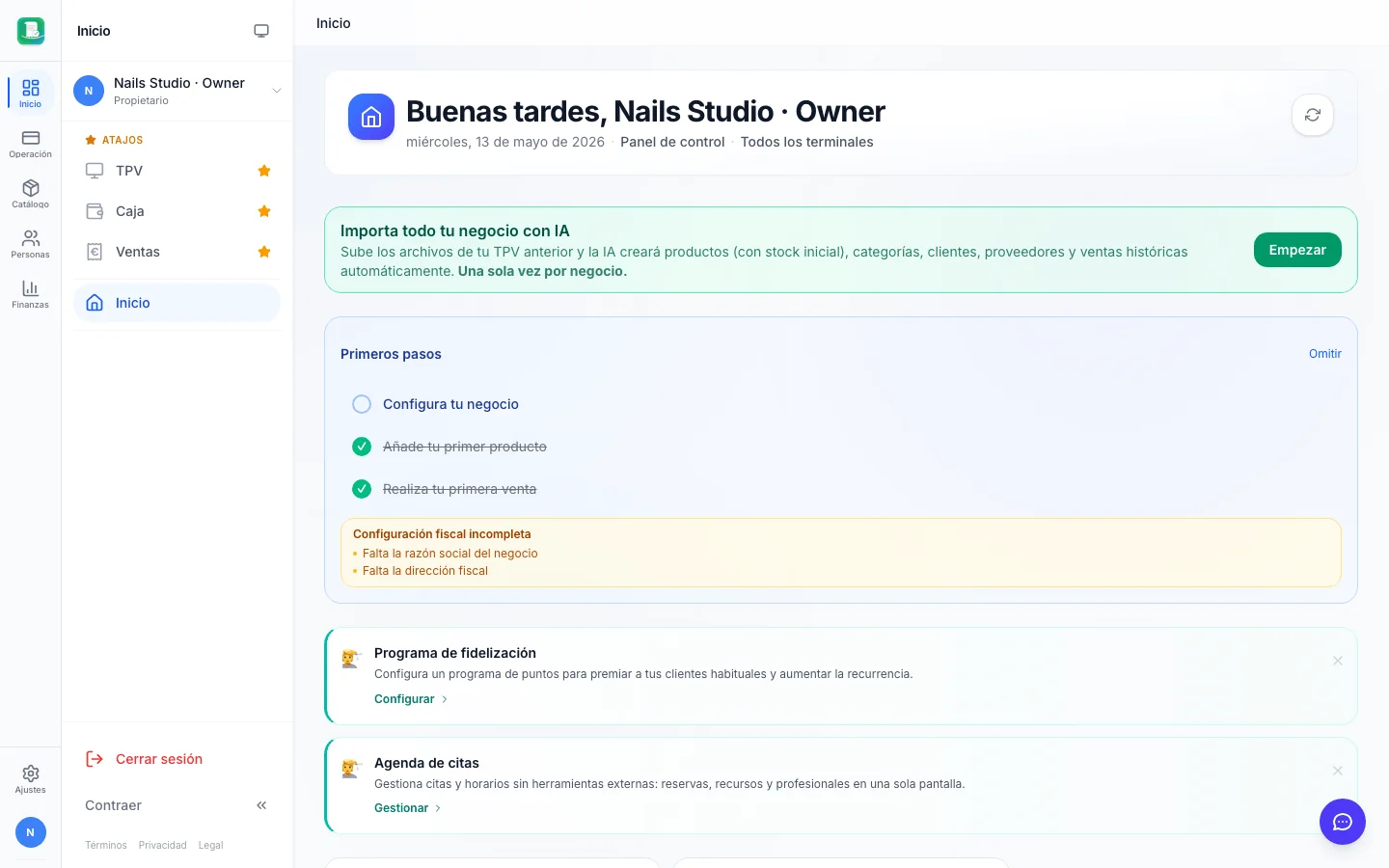Click the Programa de fidelización emoji icon
The width and height of the screenshot is (1389, 868).
click(351, 659)
